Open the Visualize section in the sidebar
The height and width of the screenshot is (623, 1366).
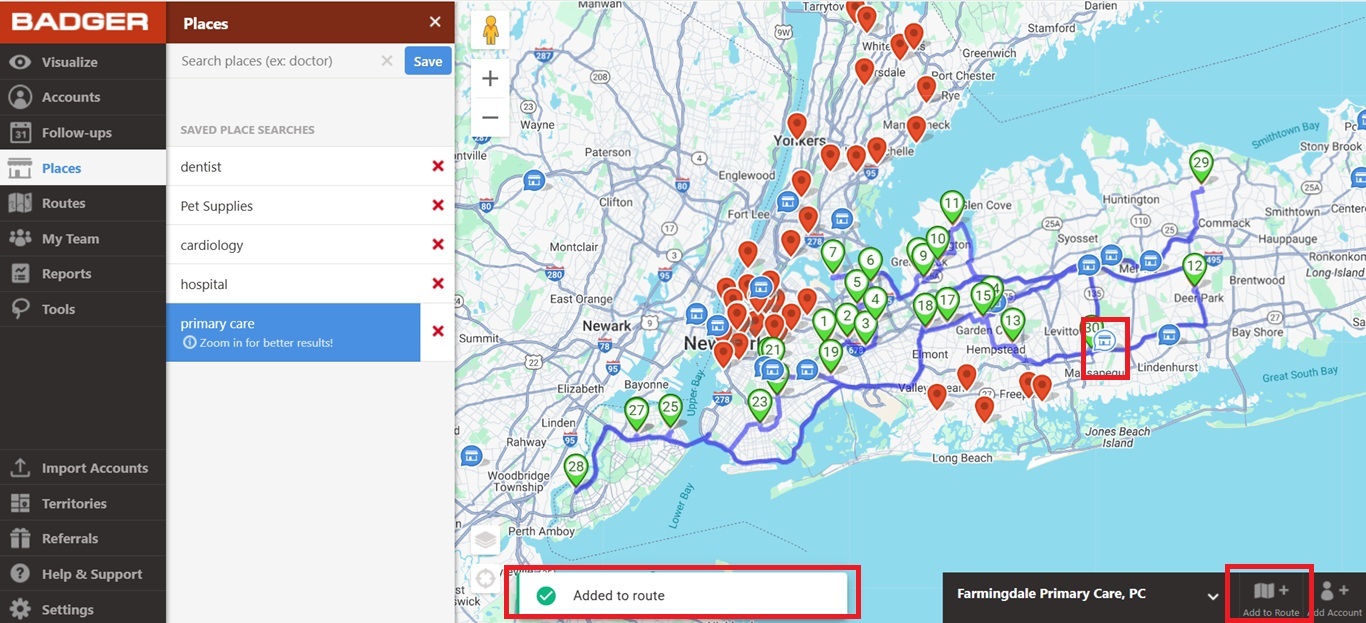tap(83, 62)
